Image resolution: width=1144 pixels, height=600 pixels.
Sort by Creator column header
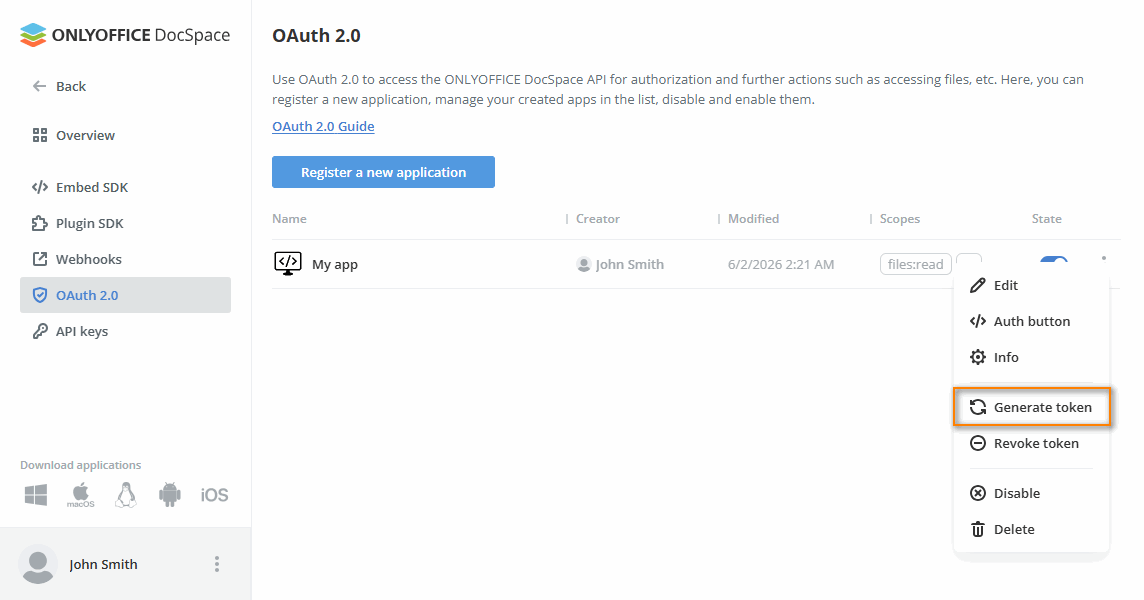click(x=598, y=219)
